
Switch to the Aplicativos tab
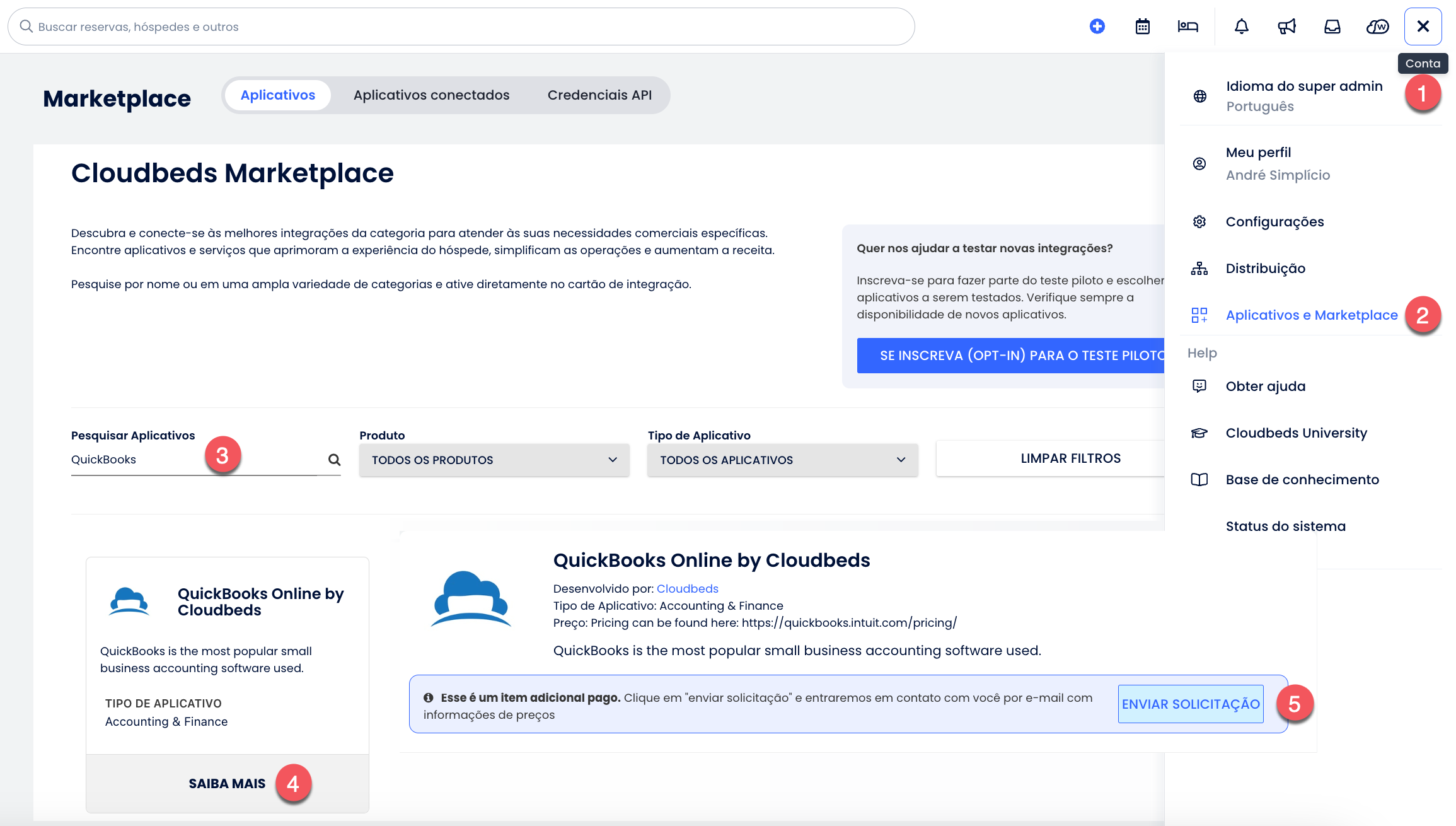[277, 95]
